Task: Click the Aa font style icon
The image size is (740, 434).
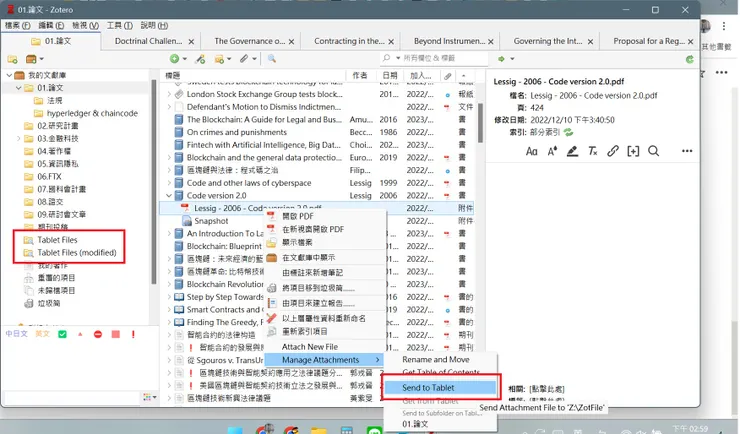Action: pos(531,151)
